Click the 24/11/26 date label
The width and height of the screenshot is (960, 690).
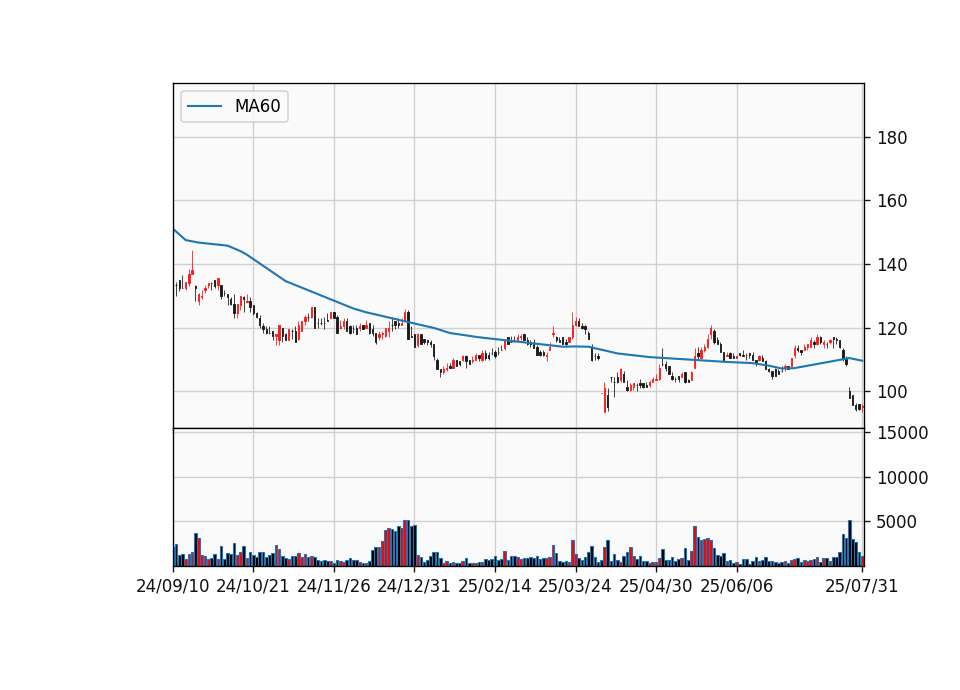pyautogui.click(x=334, y=587)
